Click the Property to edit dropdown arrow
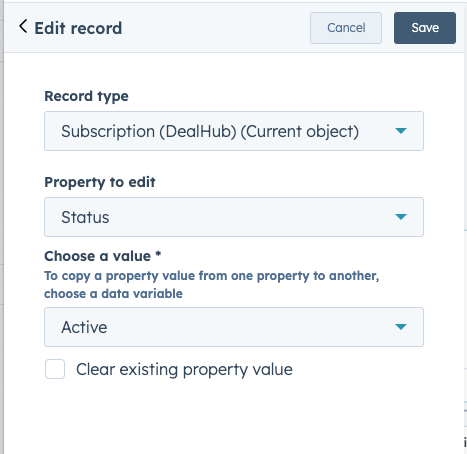The height and width of the screenshot is (454, 467). (x=401, y=217)
